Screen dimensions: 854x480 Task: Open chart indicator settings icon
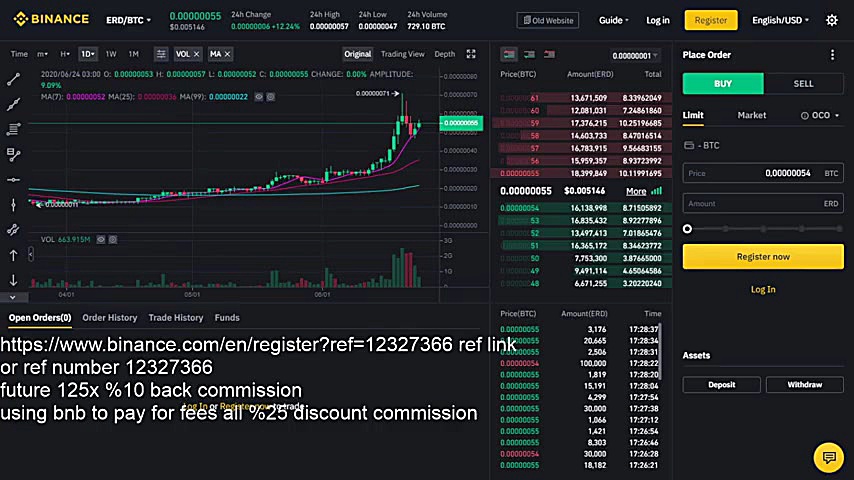(161, 54)
